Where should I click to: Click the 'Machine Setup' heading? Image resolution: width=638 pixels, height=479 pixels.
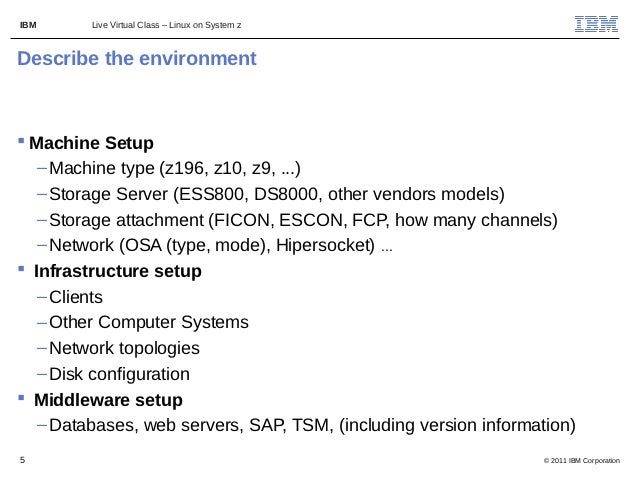point(92,143)
